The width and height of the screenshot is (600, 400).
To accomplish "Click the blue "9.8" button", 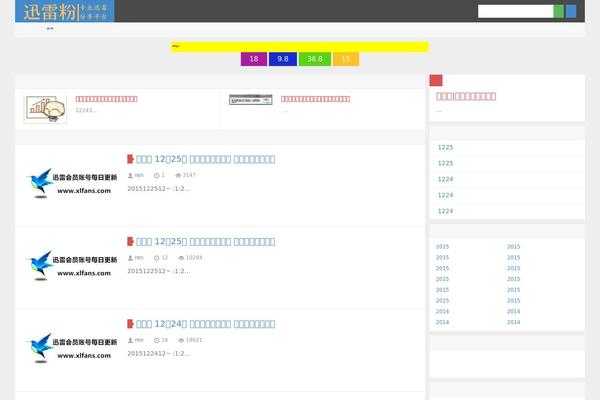I will pyautogui.click(x=283, y=59).
